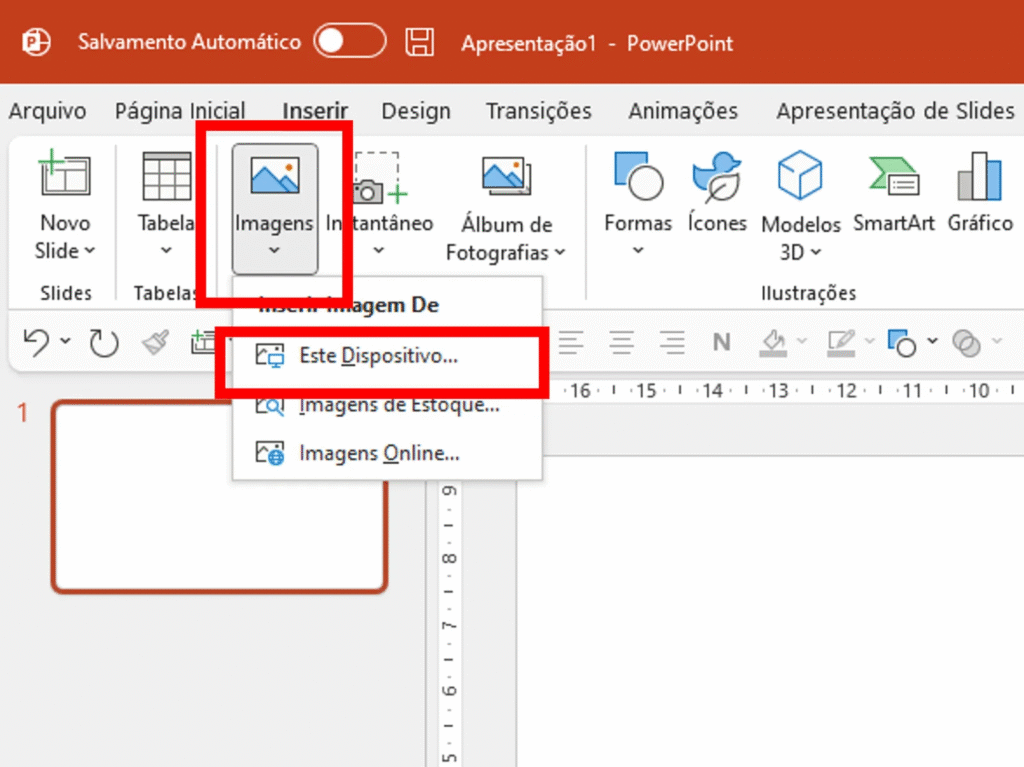The height and width of the screenshot is (767, 1024).
Task: Insert a Gráfico chart
Action: pyautogui.click(x=979, y=177)
